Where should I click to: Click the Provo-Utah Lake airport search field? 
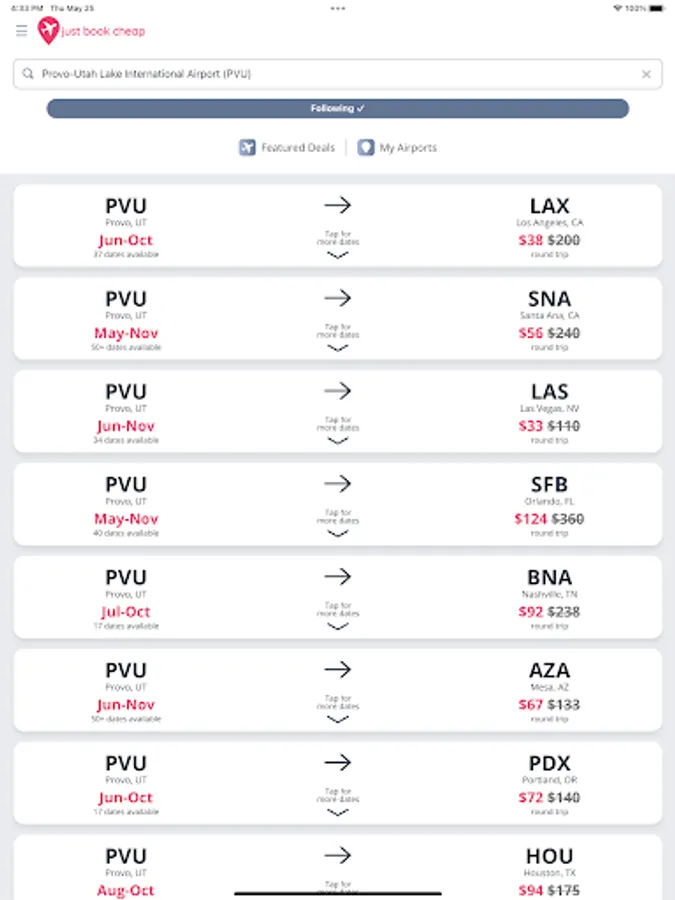click(x=330, y=74)
